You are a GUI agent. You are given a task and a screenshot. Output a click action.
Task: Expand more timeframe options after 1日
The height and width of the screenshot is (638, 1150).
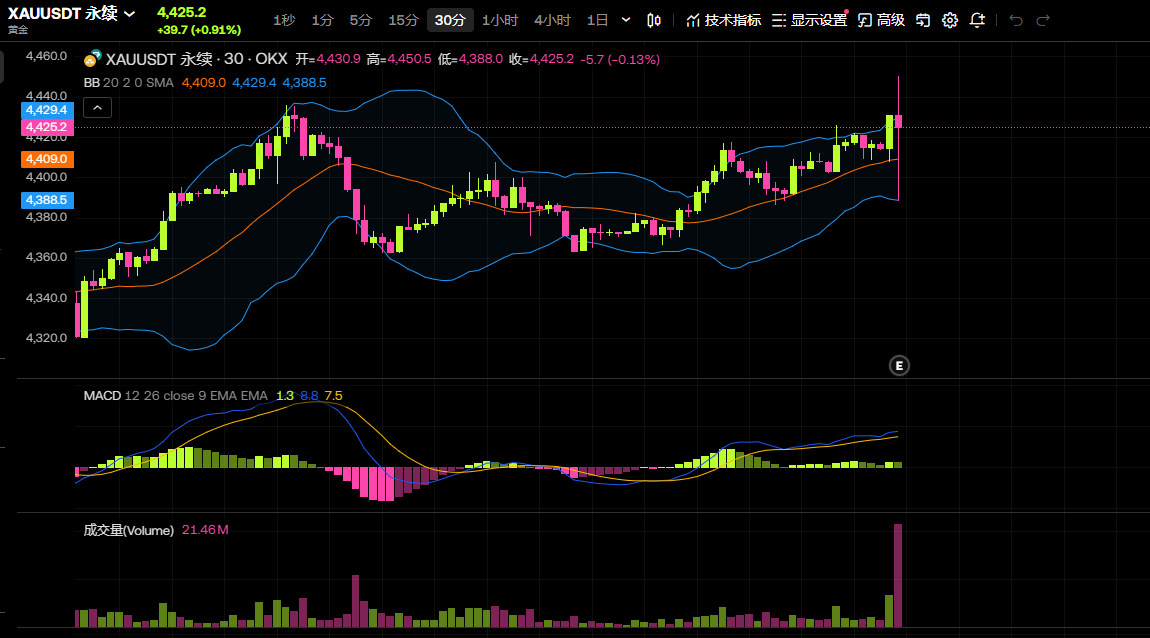(x=626, y=20)
